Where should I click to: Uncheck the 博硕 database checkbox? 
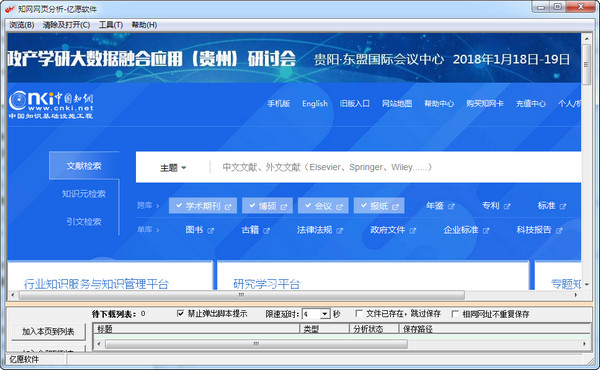point(252,205)
